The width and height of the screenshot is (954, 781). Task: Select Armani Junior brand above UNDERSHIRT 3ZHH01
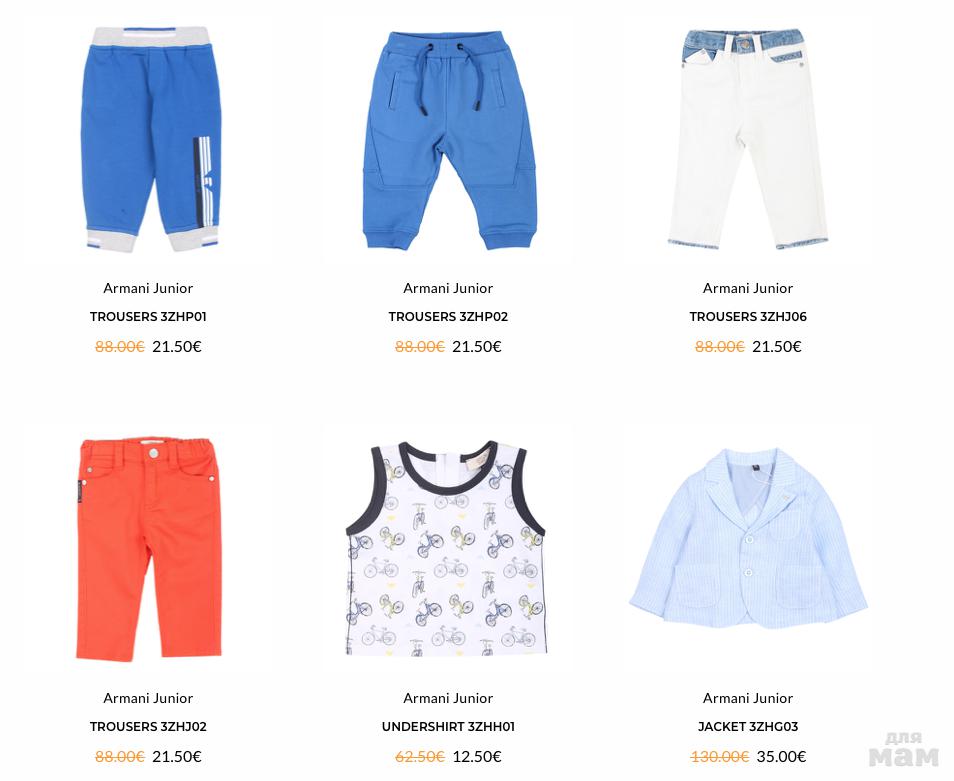(448, 698)
